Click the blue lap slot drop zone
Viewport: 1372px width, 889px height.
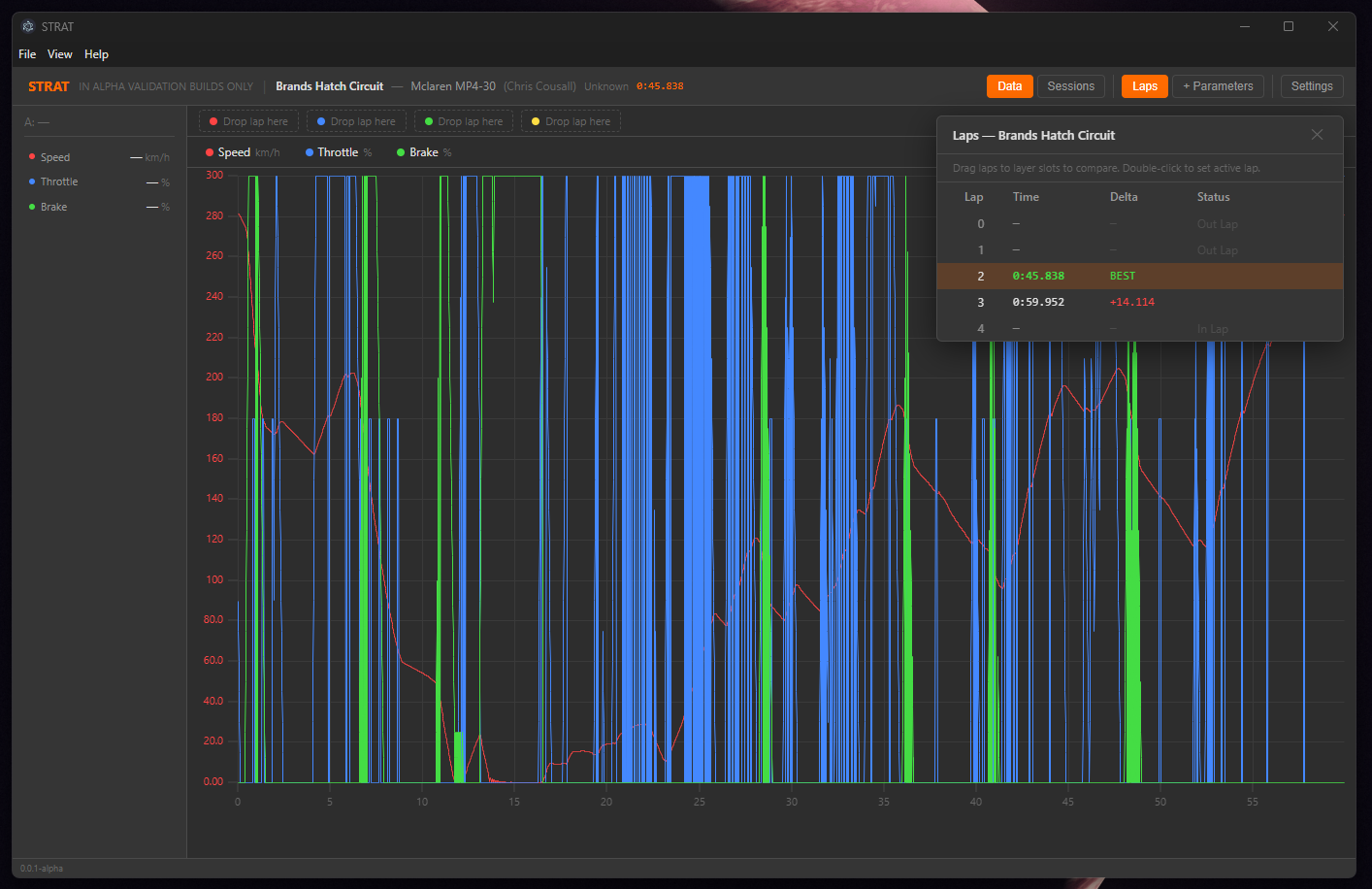(356, 121)
